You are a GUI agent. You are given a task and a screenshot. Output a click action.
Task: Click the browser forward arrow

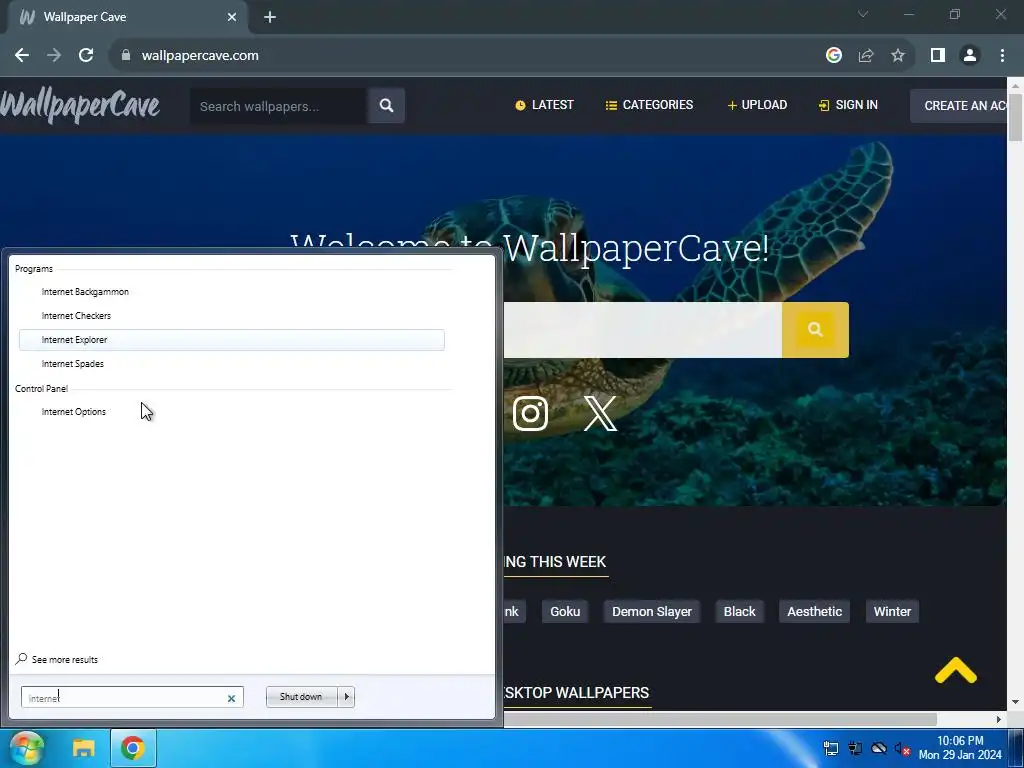[54, 56]
